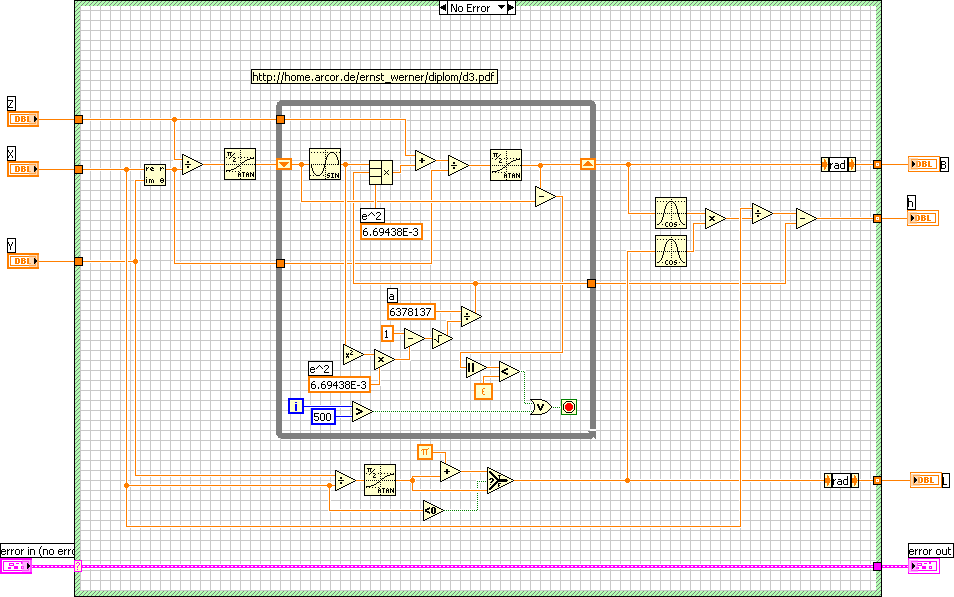Click the 6378137 numeric constant field
This screenshot has width=954, height=597.
point(411,312)
